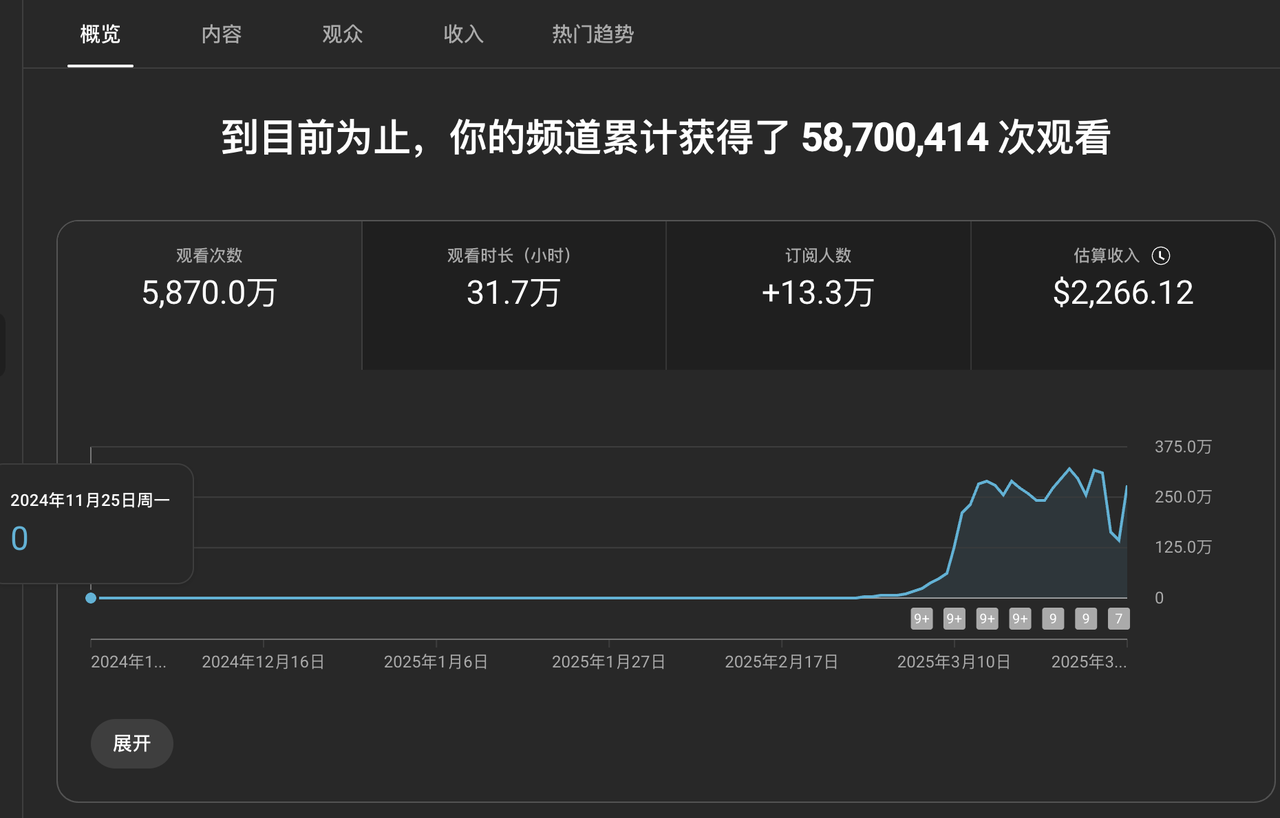Click the 2024年12月16日 axis label

(x=263, y=662)
